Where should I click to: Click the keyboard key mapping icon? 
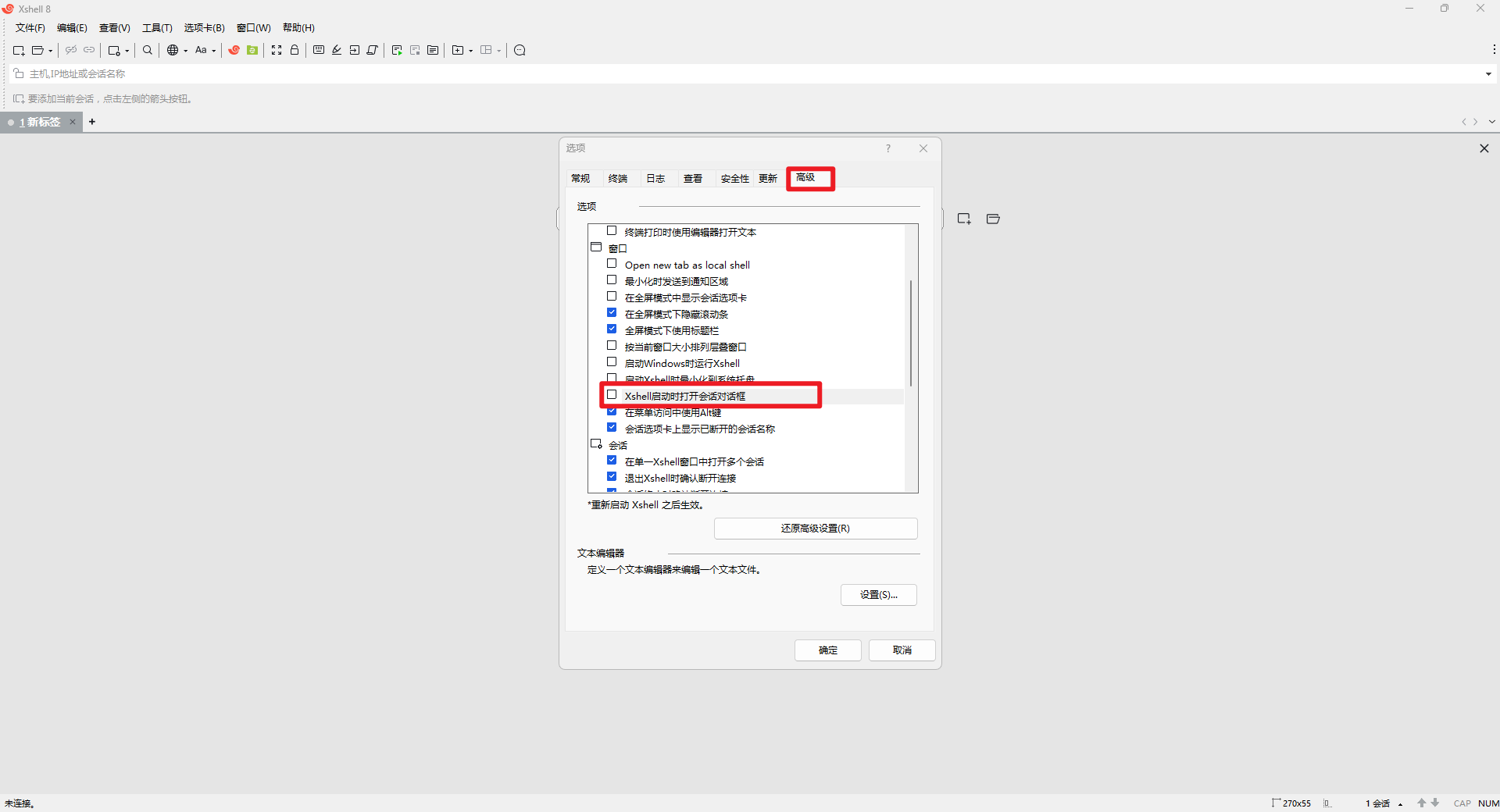[x=319, y=50]
